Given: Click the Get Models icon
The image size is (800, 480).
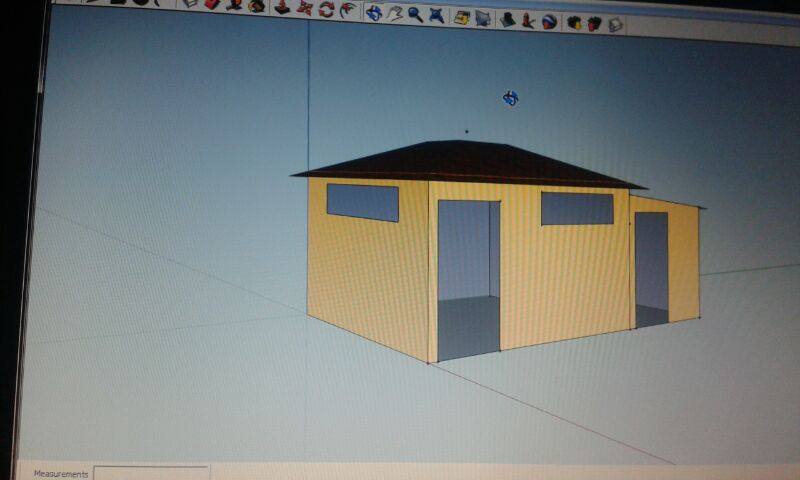Looking at the screenshot, I should [574, 23].
